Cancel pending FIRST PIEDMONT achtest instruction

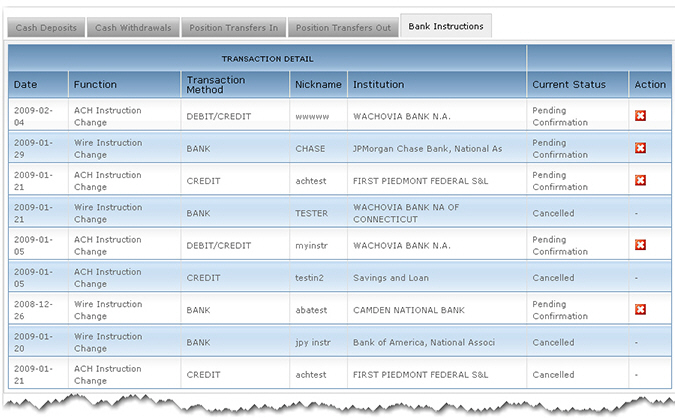(x=640, y=181)
